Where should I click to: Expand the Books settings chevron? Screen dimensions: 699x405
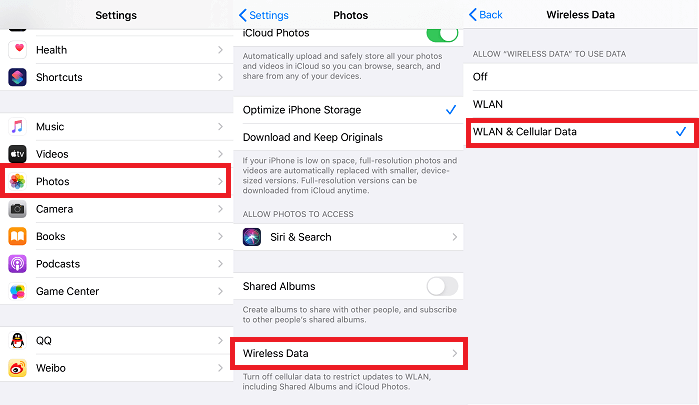tap(220, 237)
